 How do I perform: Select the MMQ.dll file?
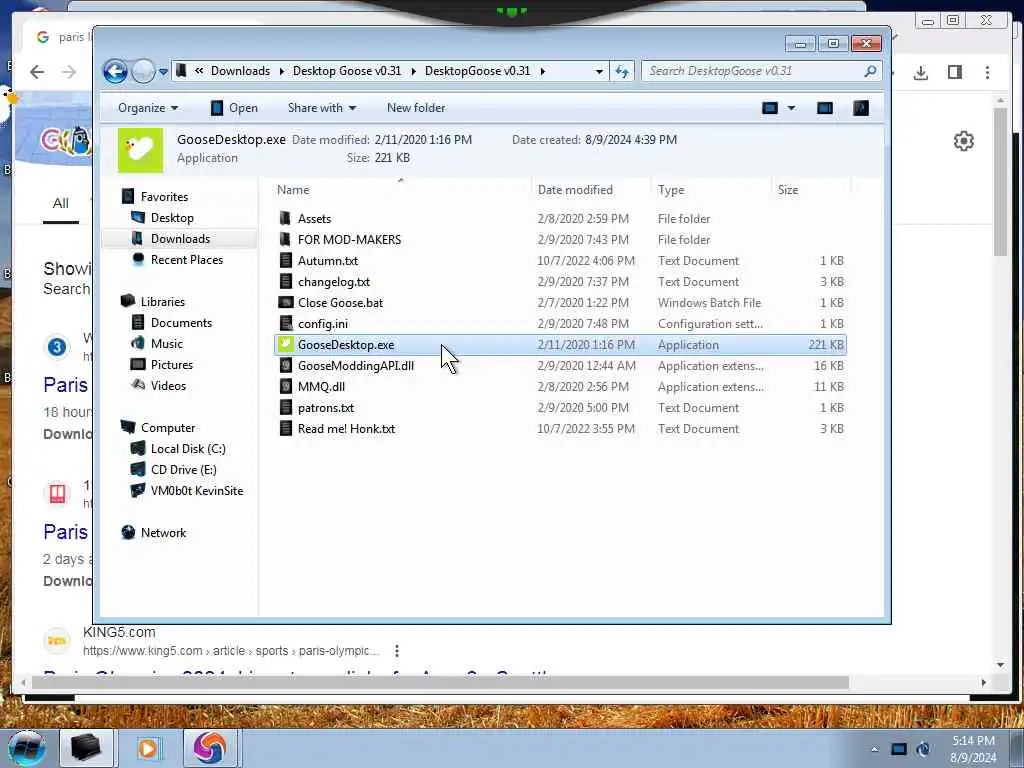tap(321, 387)
